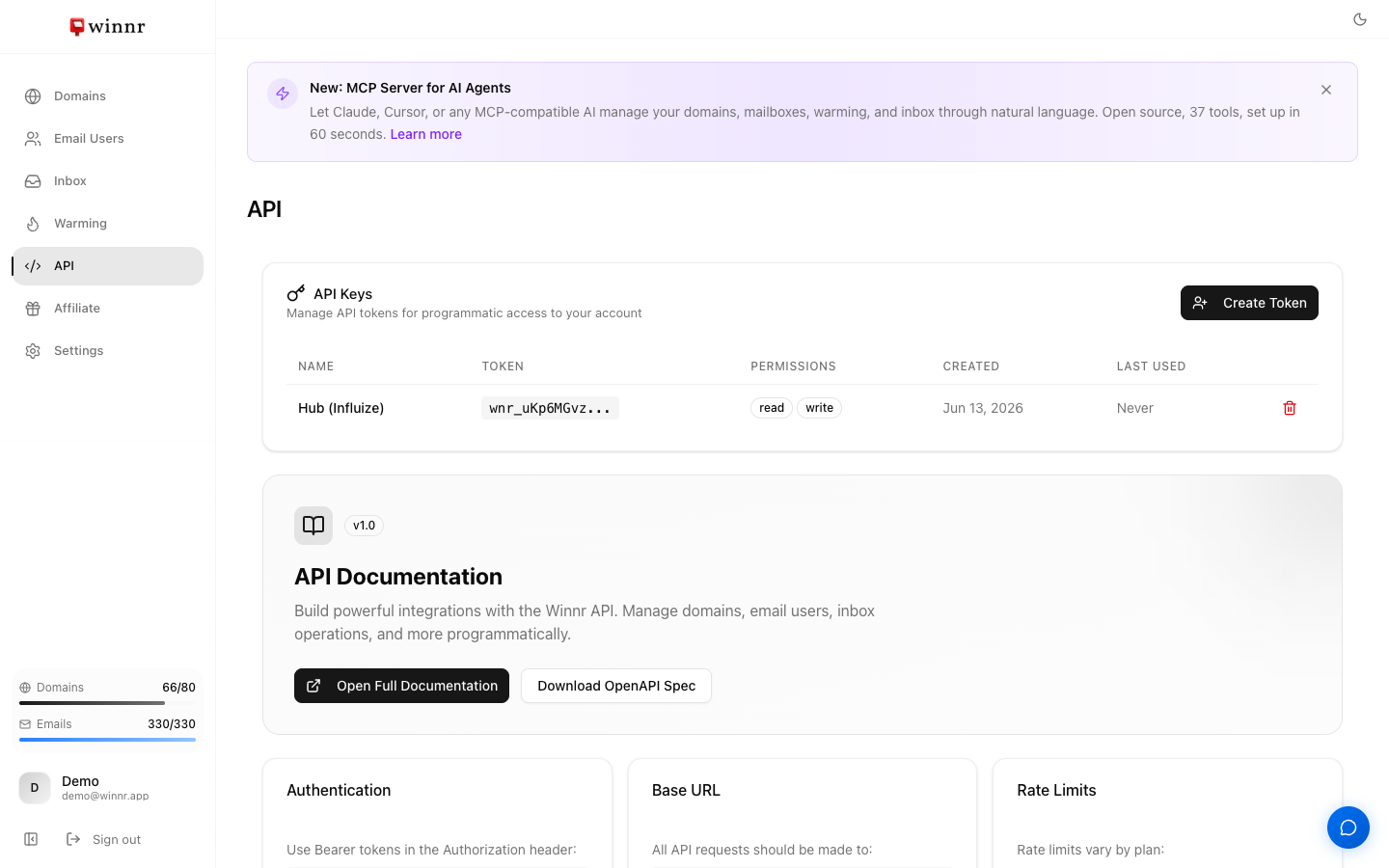
Task: Sign out of the account
Action: (103, 839)
